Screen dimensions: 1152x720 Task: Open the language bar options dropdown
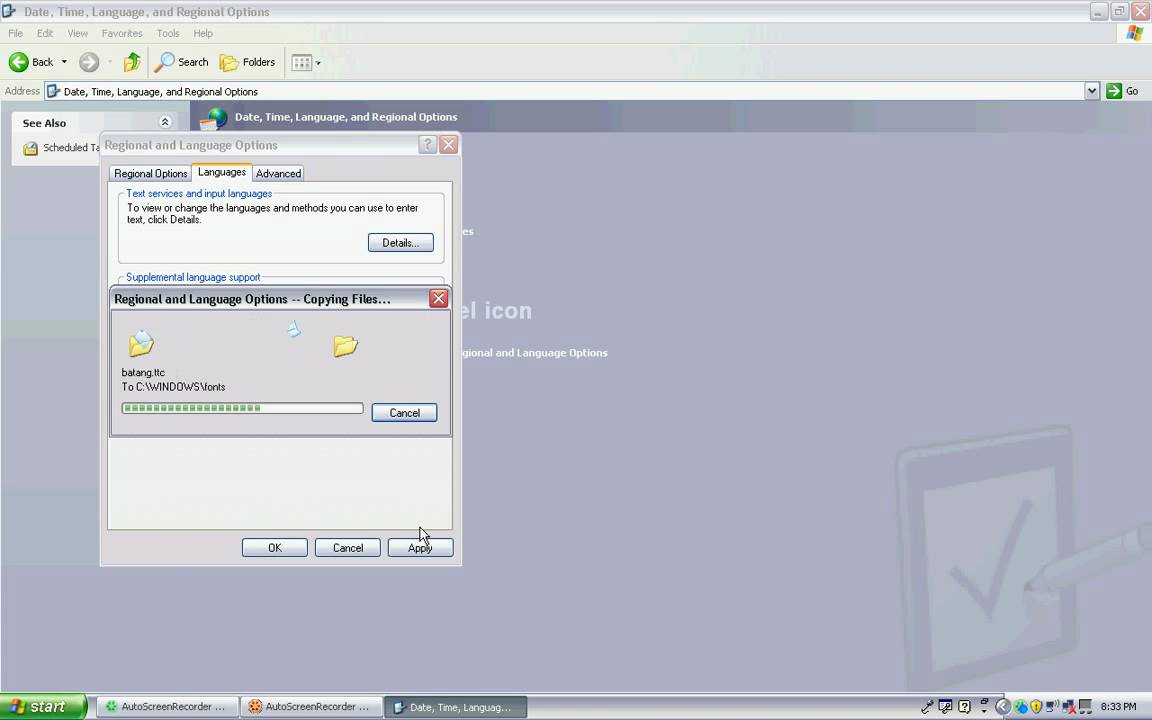pyautogui.click(x=984, y=710)
